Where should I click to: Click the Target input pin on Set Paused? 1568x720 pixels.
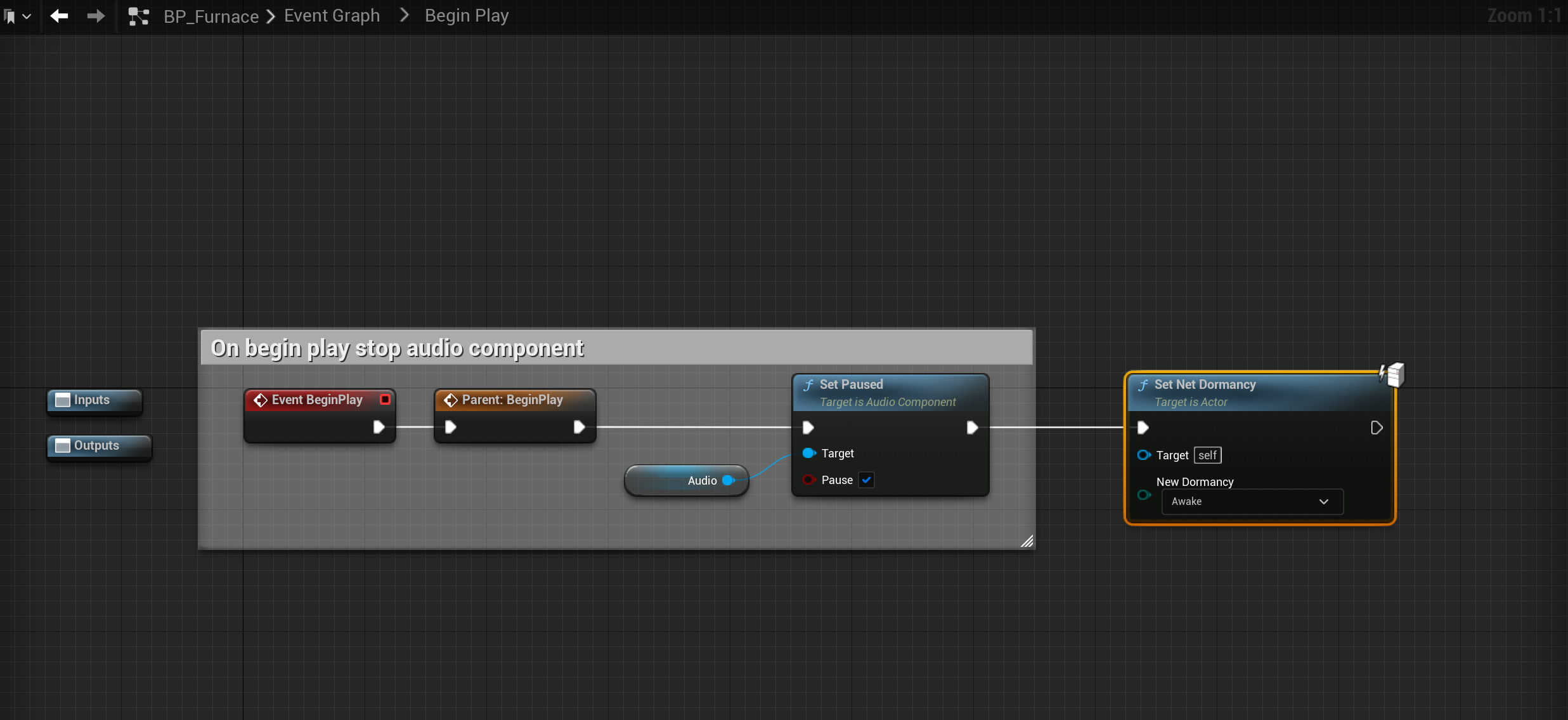click(809, 453)
